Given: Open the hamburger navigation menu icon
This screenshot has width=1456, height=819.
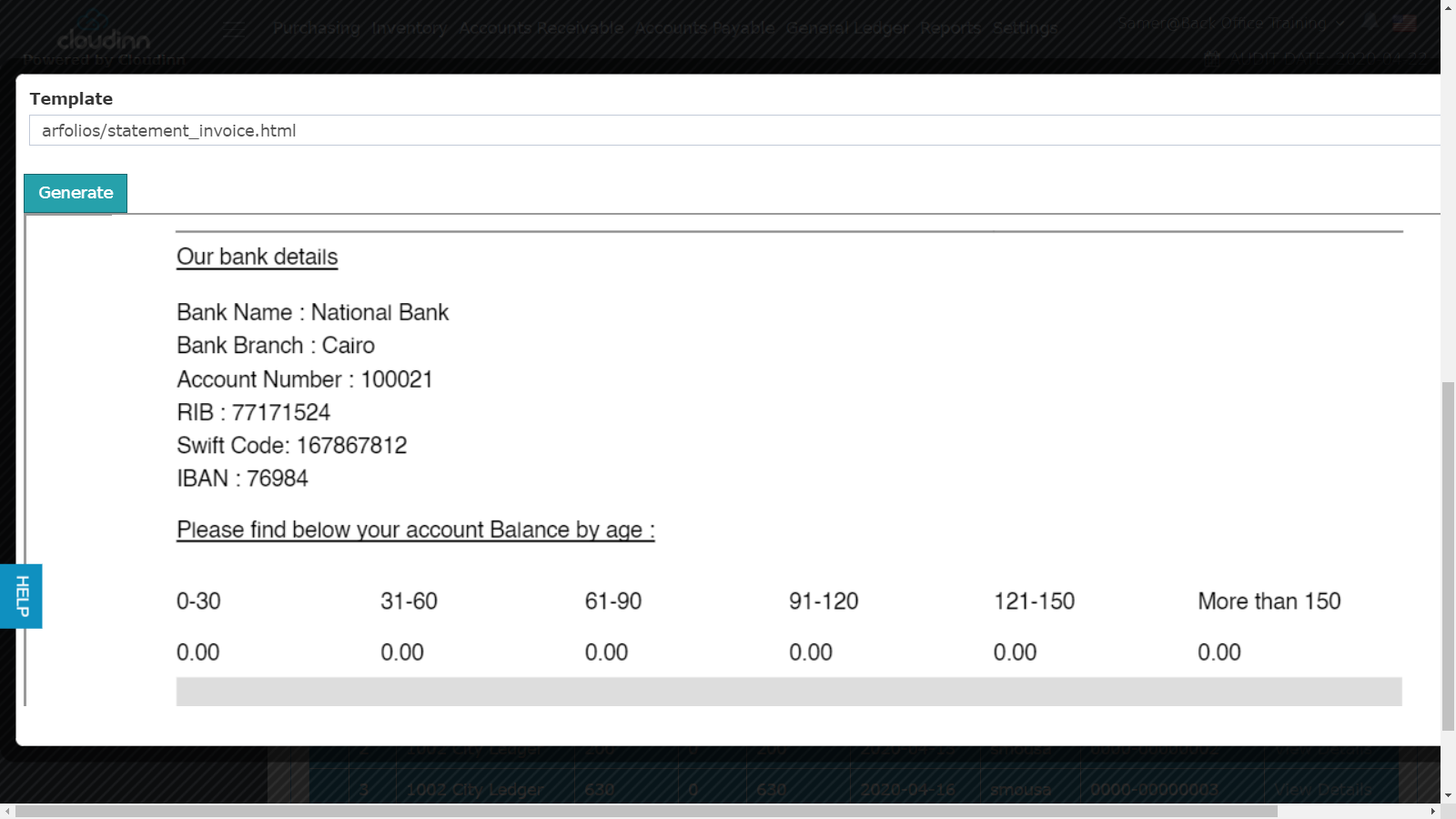Looking at the screenshot, I should (x=233, y=28).
